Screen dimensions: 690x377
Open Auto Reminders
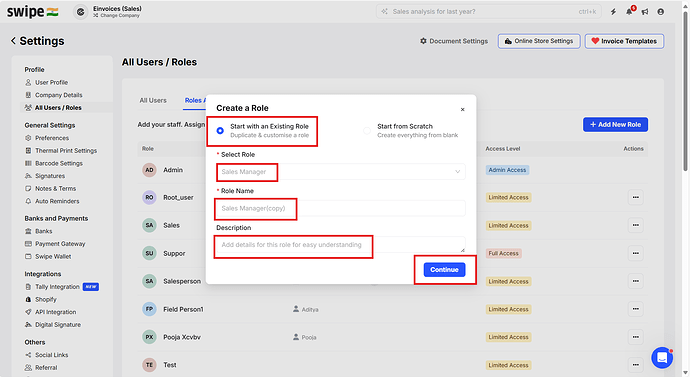point(52,201)
